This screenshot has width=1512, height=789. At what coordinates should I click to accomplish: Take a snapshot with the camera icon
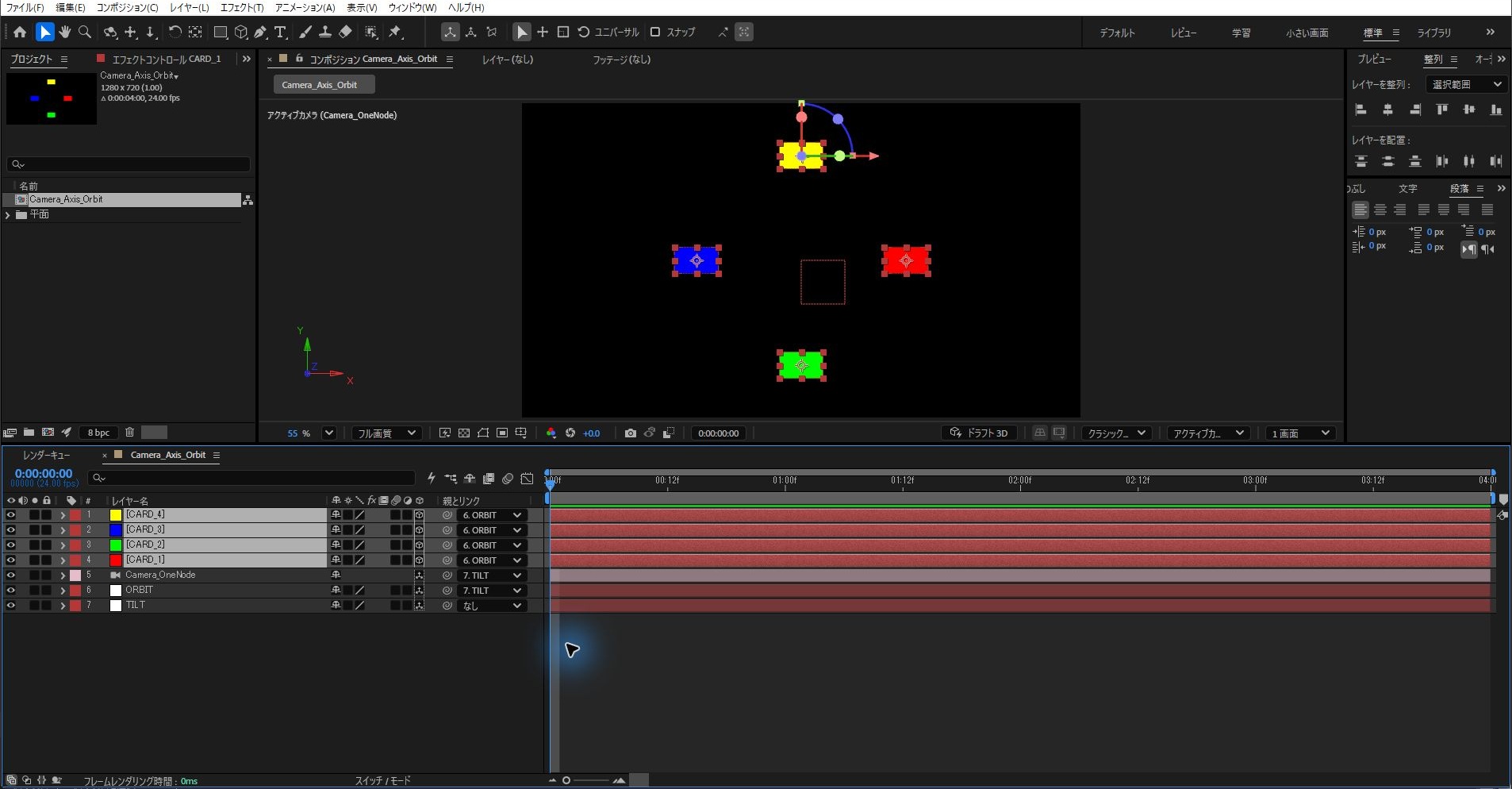click(x=630, y=433)
